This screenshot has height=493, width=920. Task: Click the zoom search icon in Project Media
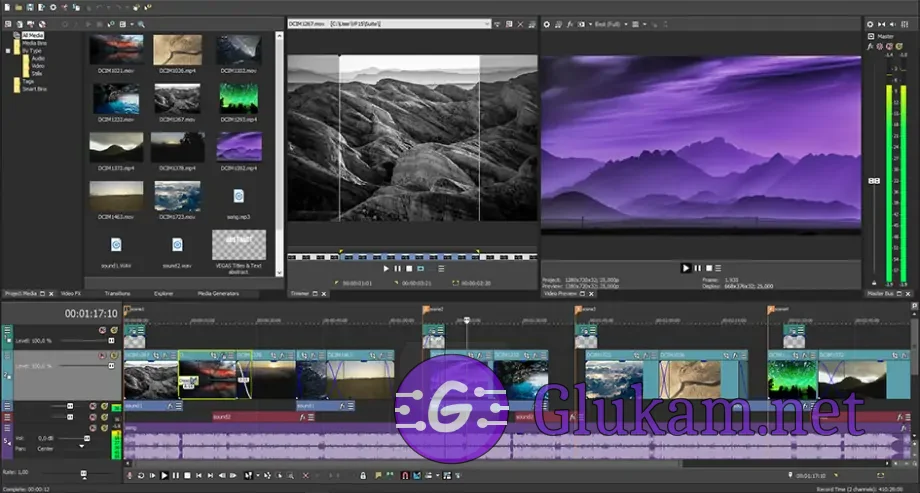coord(142,23)
